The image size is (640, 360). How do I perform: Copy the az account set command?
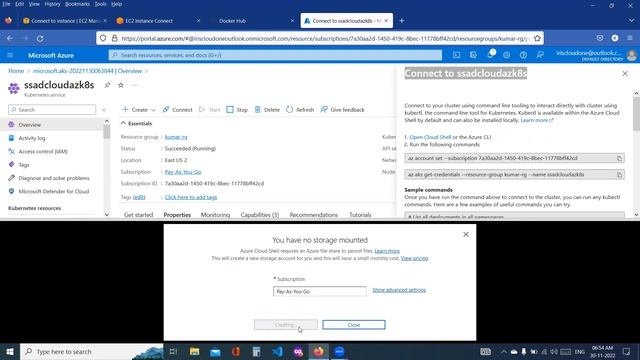tap(619, 158)
